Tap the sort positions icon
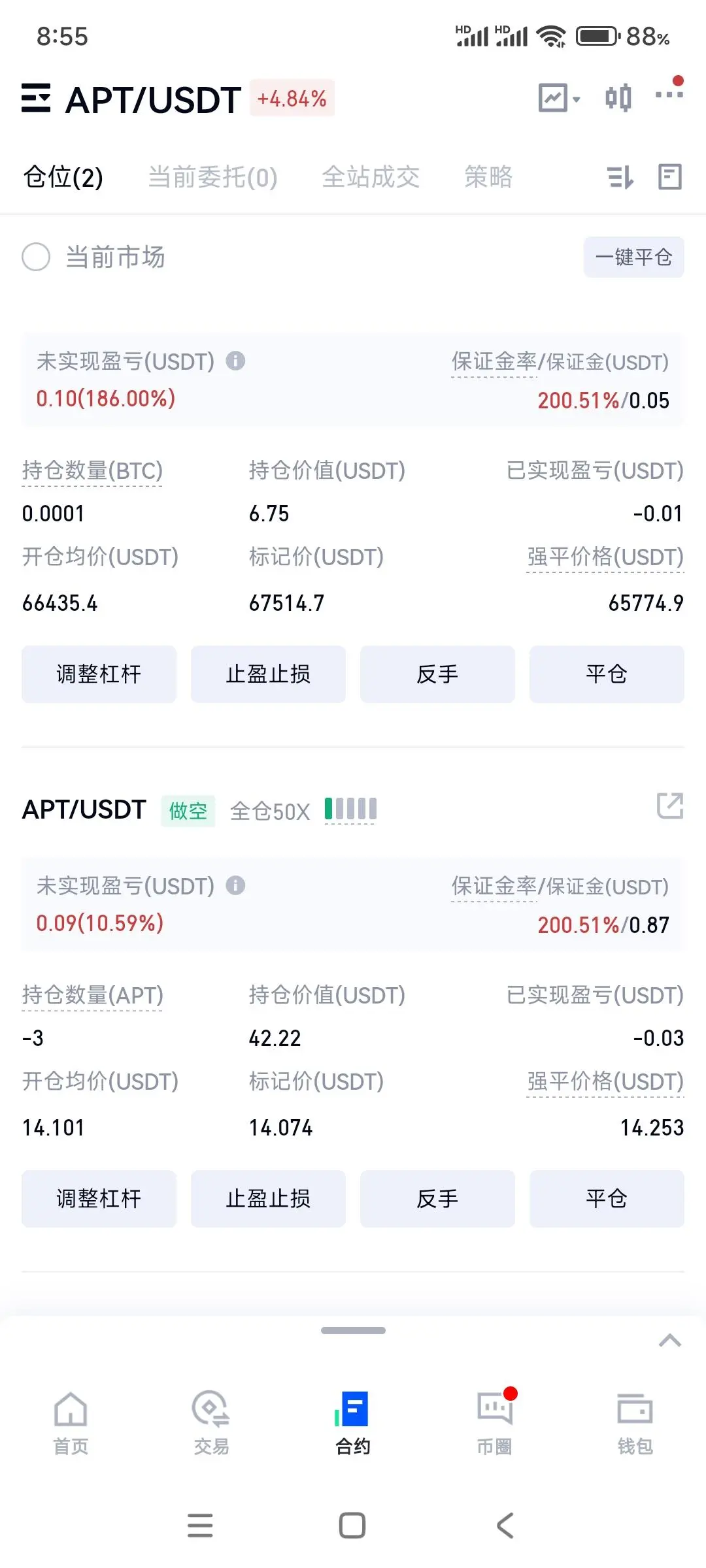This screenshot has height=1568, width=706. pyautogui.click(x=620, y=177)
